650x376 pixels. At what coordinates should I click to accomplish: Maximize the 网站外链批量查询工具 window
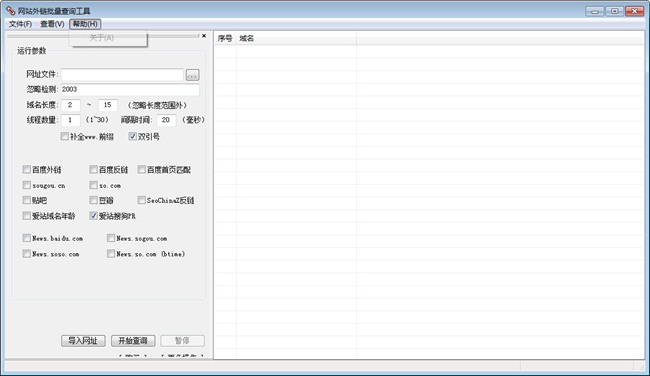point(615,11)
